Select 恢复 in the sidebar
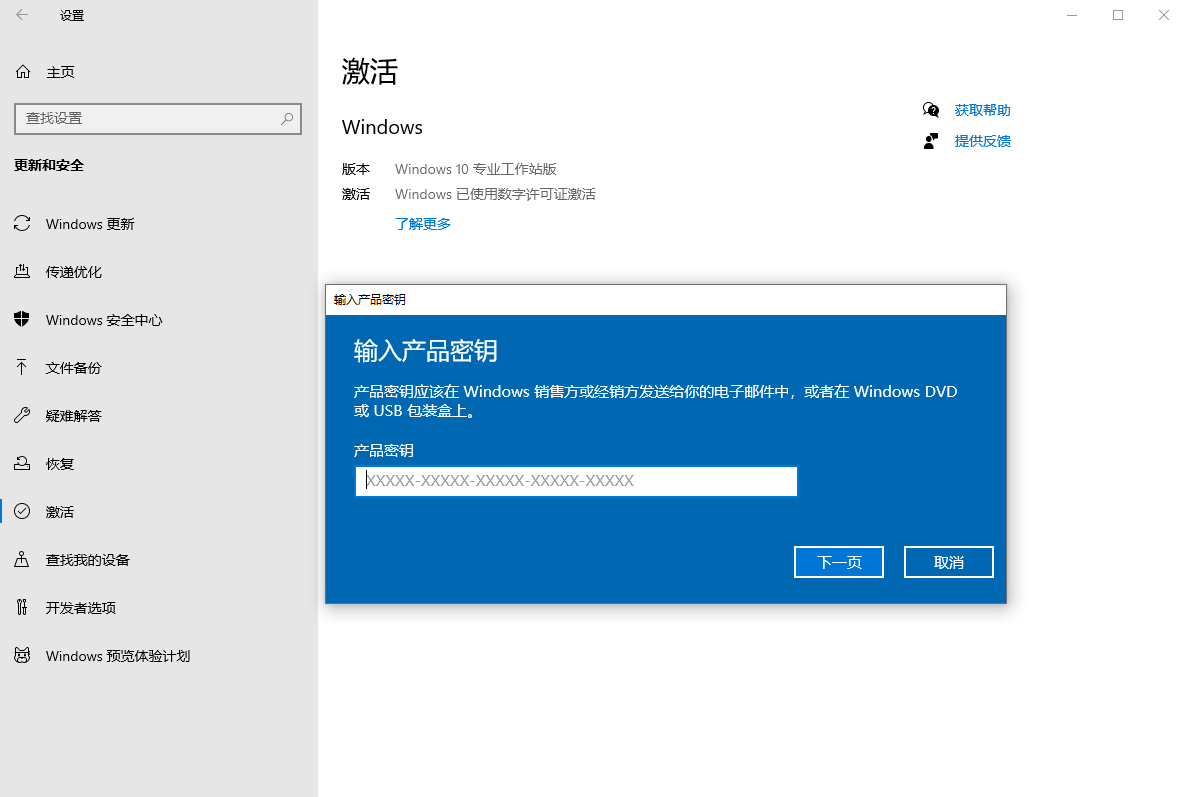1187x797 pixels. pyautogui.click(x=60, y=464)
